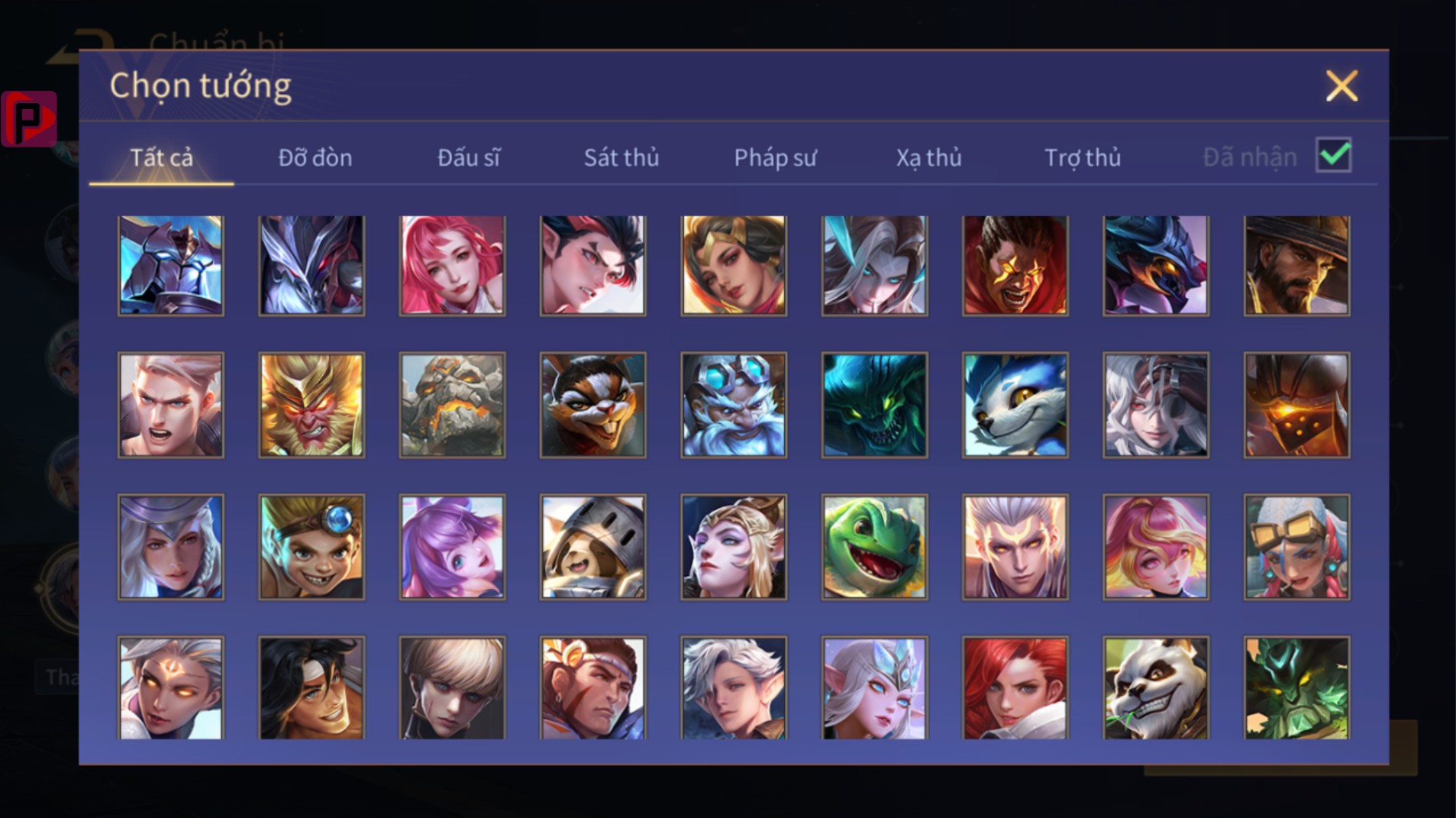Pick the pink-haired female hero portrait
Image resolution: width=1456 pixels, height=818 pixels.
click(452, 265)
